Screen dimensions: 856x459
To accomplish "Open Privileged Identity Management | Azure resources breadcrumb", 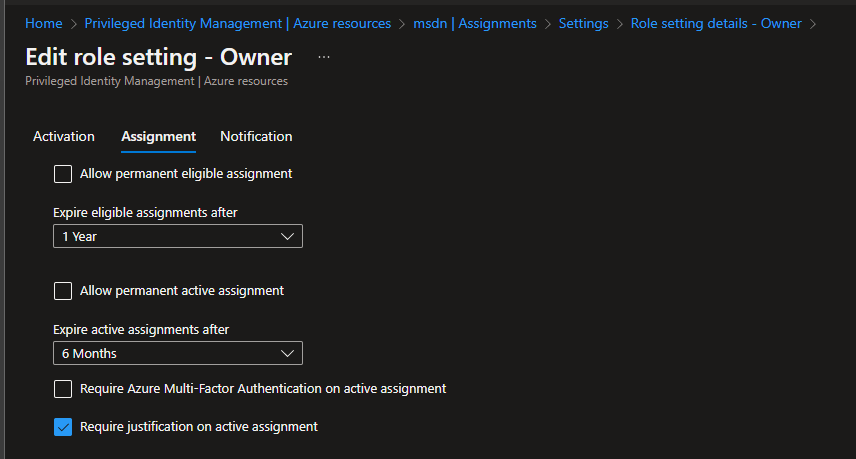I will 237,23.
